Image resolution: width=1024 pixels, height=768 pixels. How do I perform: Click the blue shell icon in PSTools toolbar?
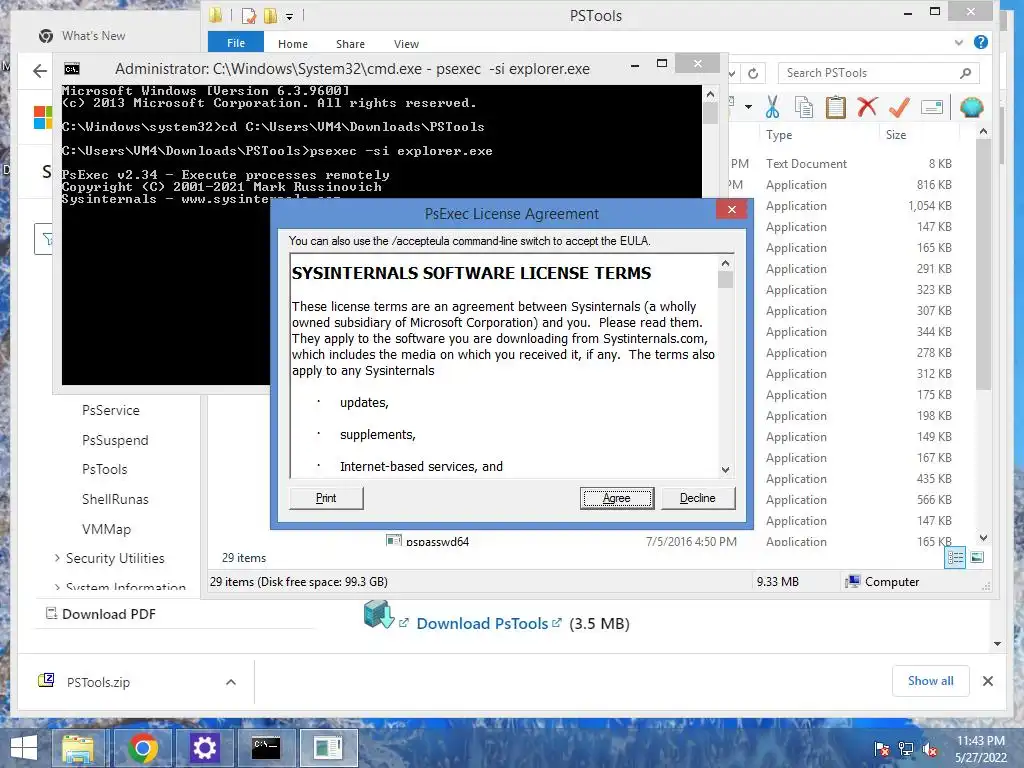coord(971,107)
